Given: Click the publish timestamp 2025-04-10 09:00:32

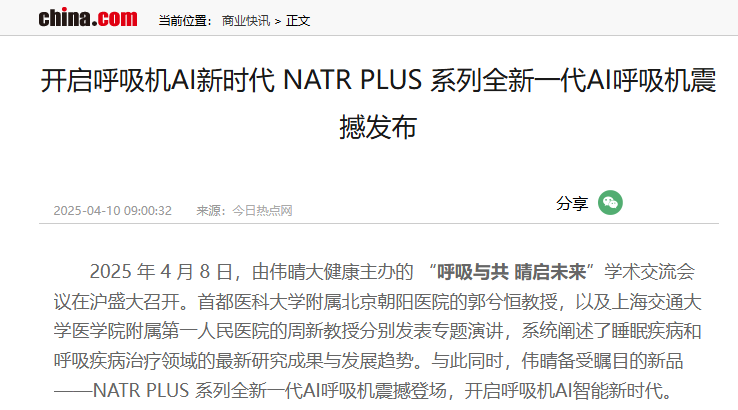Looking at the screenshot, I should click(112, 210).
